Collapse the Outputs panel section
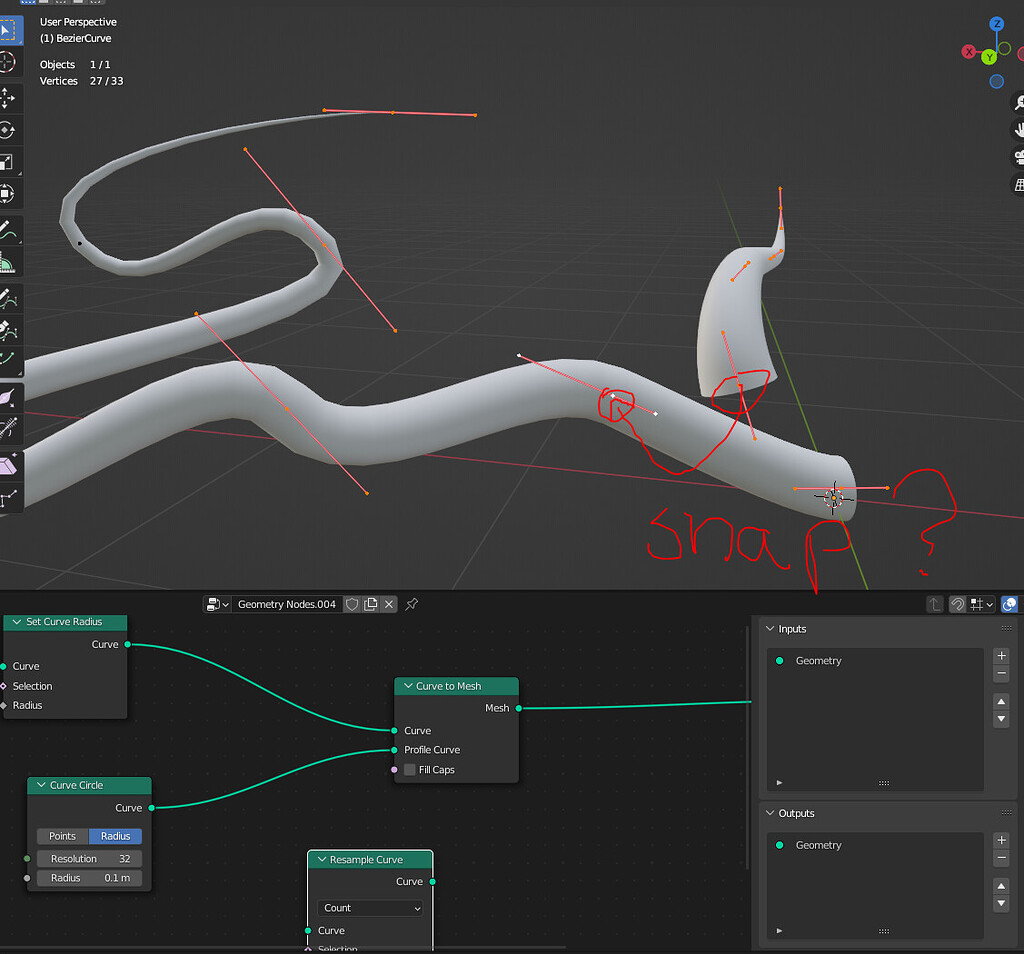Screen dimensions: 1024x954 770,813
